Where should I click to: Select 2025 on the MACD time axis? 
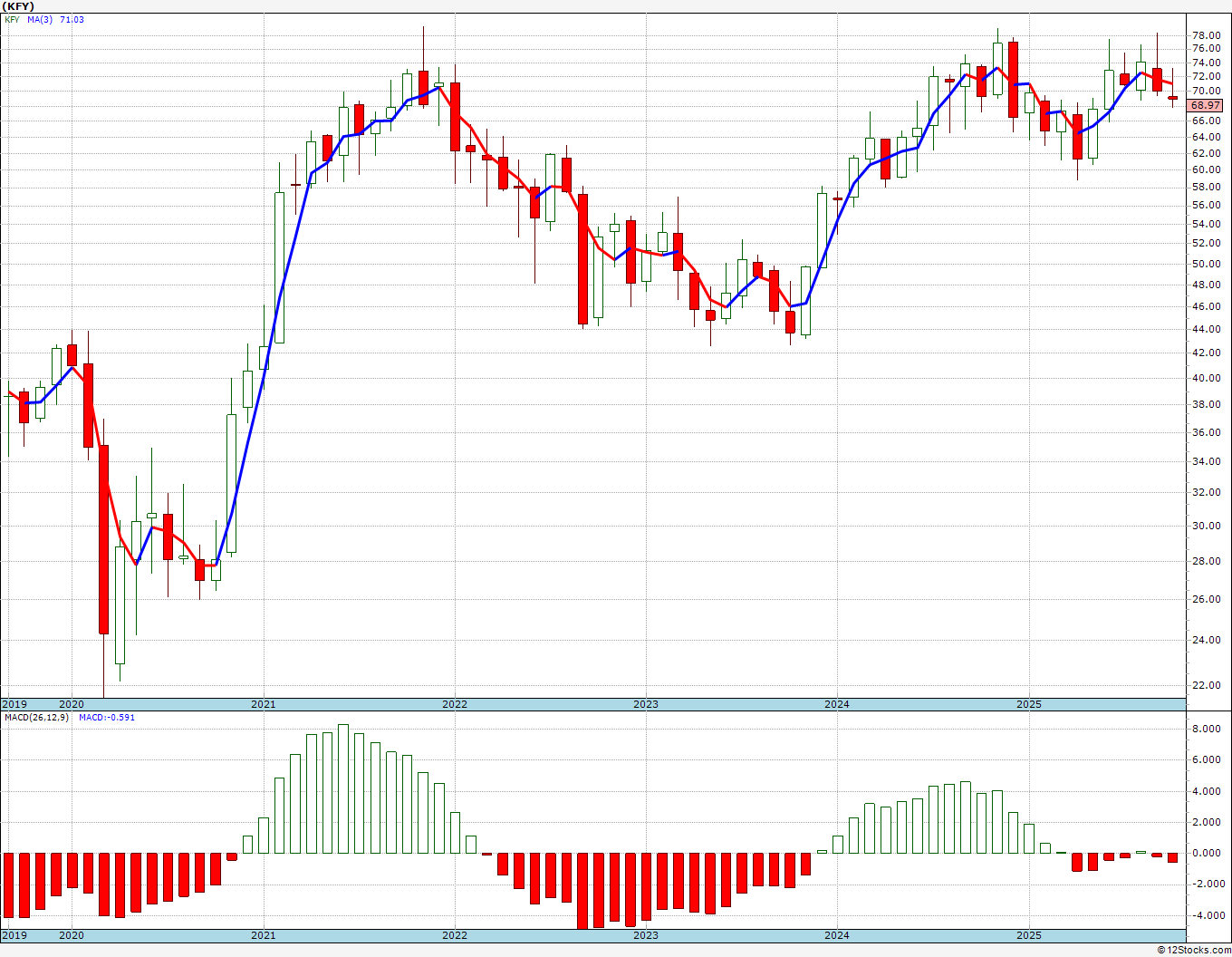pyautogui.click(x=1028, y=935)
